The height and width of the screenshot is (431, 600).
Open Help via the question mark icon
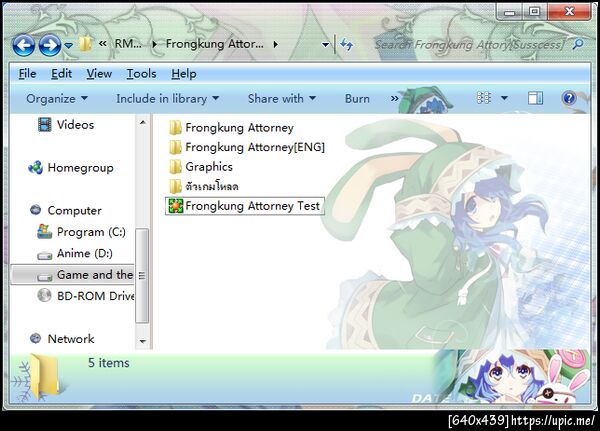[569, 98]
